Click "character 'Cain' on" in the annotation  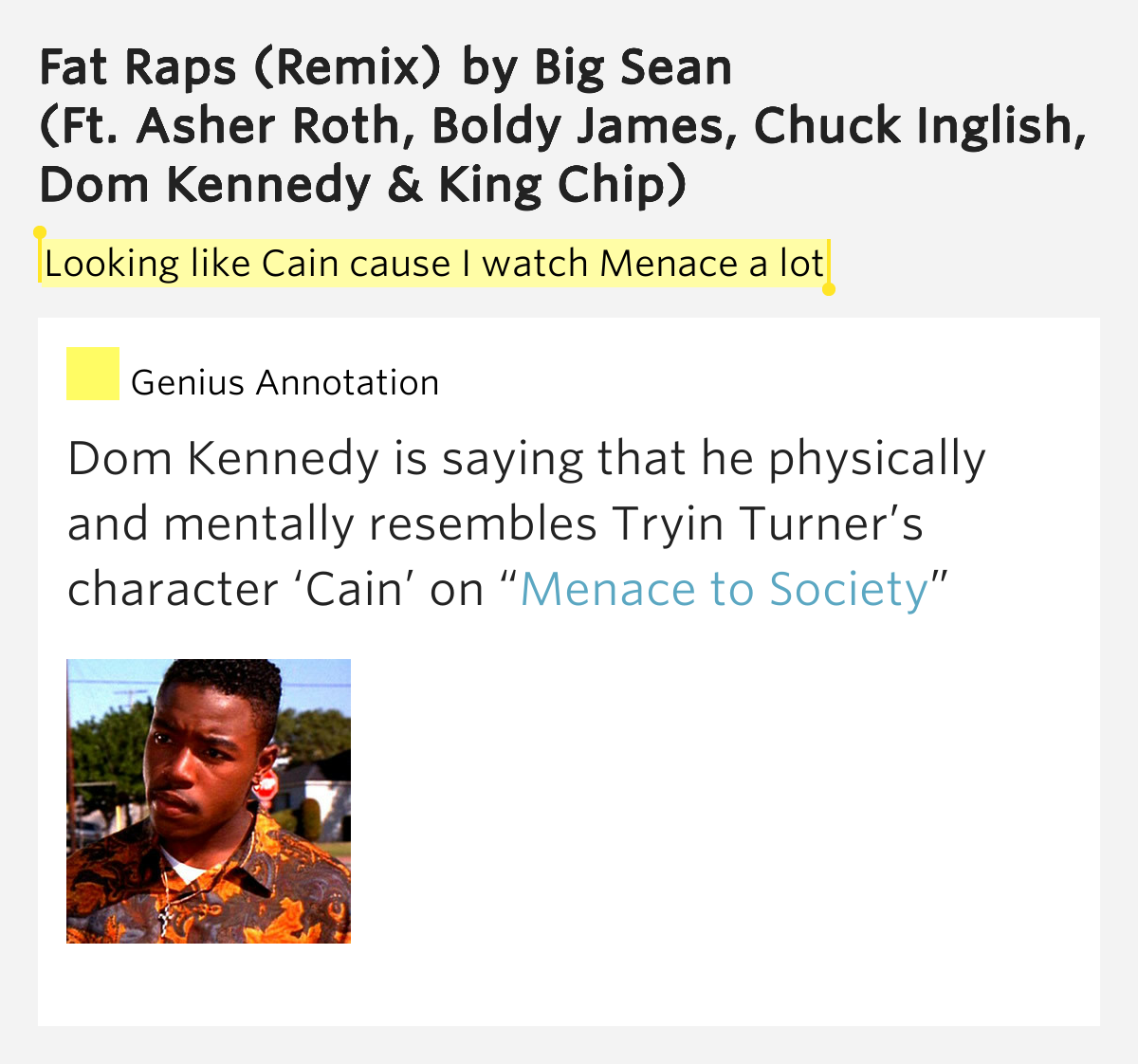click(276, 590)
